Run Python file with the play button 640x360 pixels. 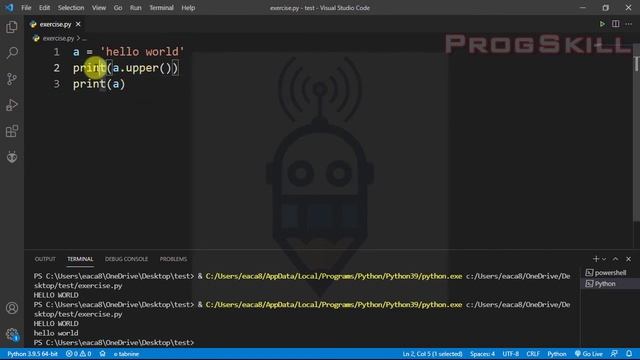[x=602, y=24]
